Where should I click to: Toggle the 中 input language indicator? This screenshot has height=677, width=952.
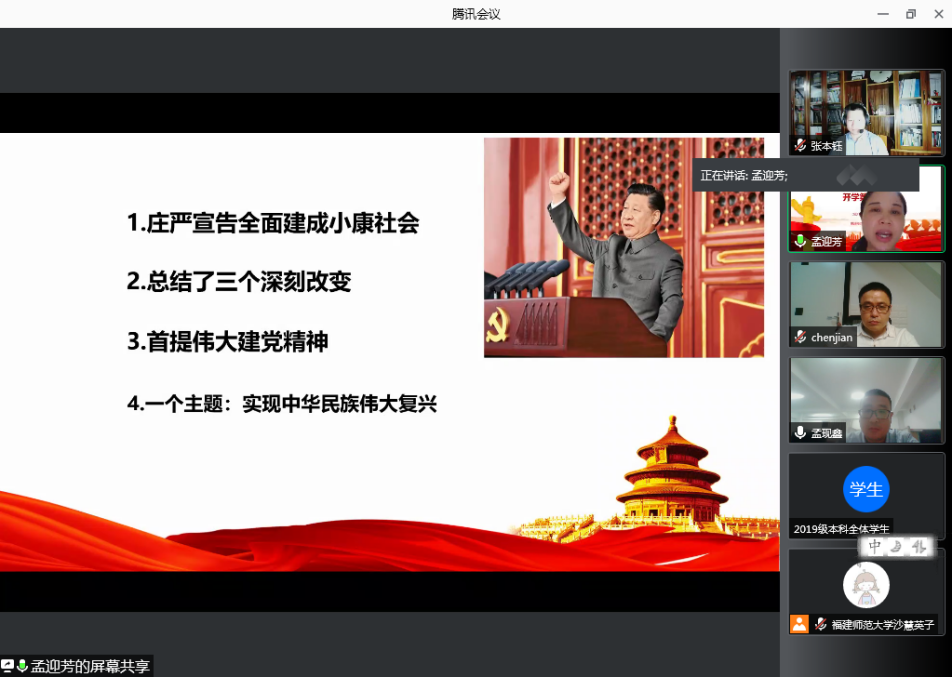tap(875, 547)
